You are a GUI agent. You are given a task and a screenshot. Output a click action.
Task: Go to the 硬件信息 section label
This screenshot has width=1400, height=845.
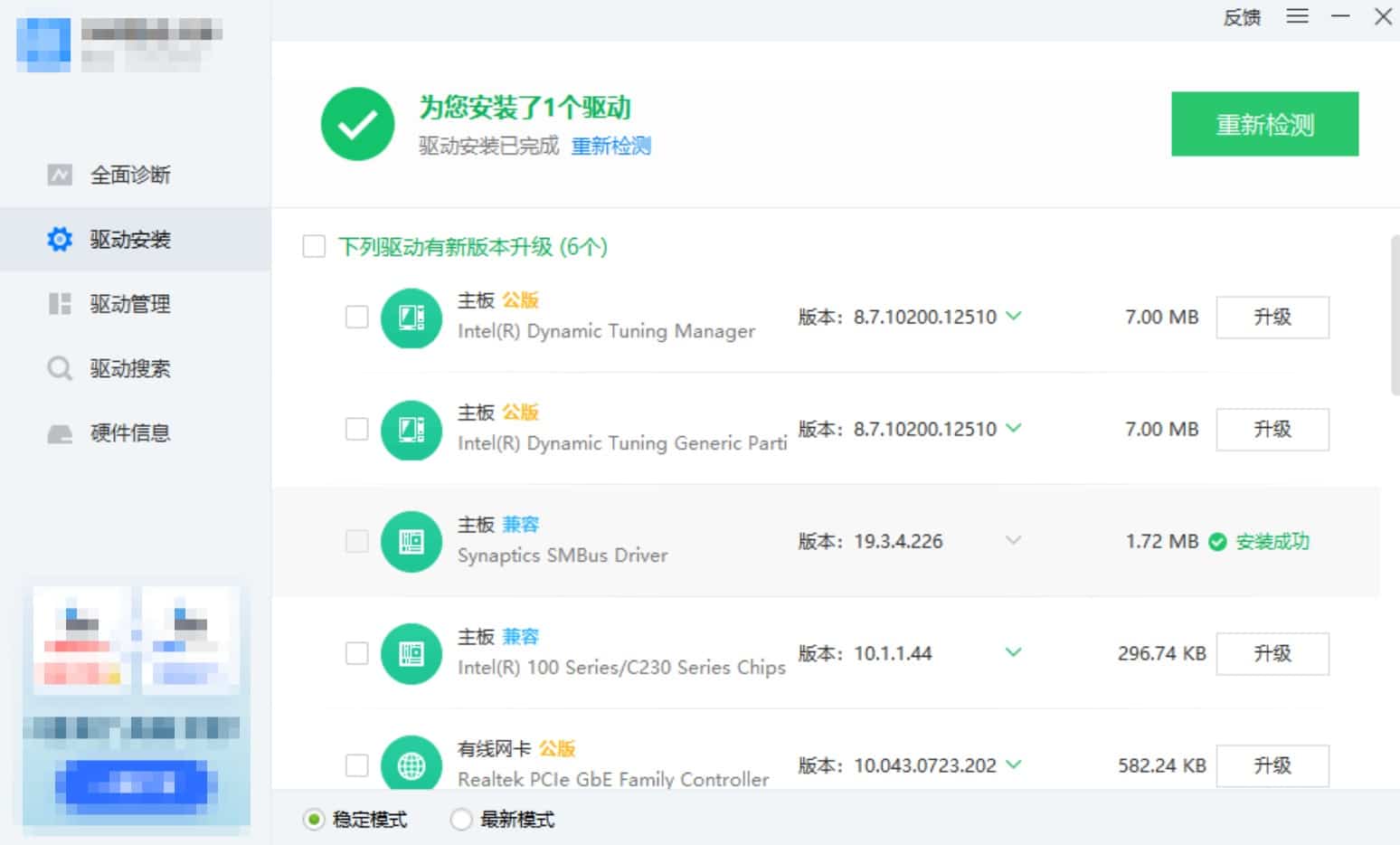click(x=130, y=433)
